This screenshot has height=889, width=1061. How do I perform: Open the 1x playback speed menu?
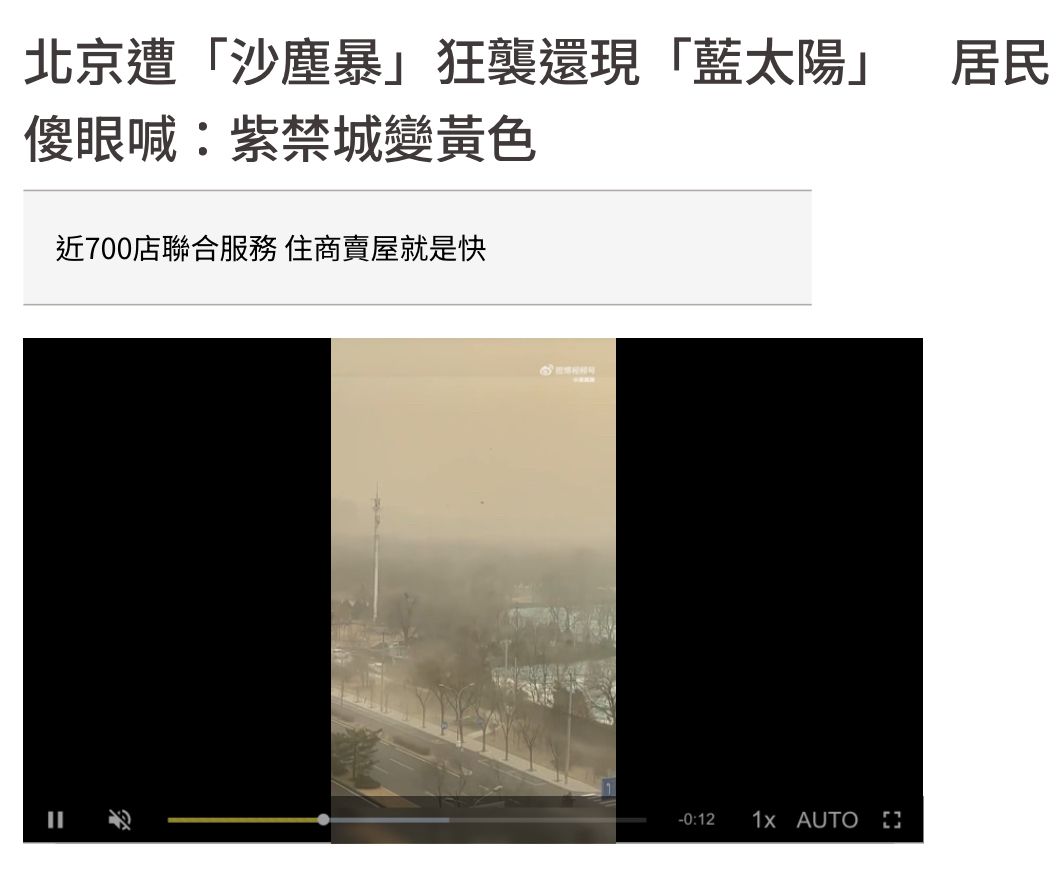(763, 820)
